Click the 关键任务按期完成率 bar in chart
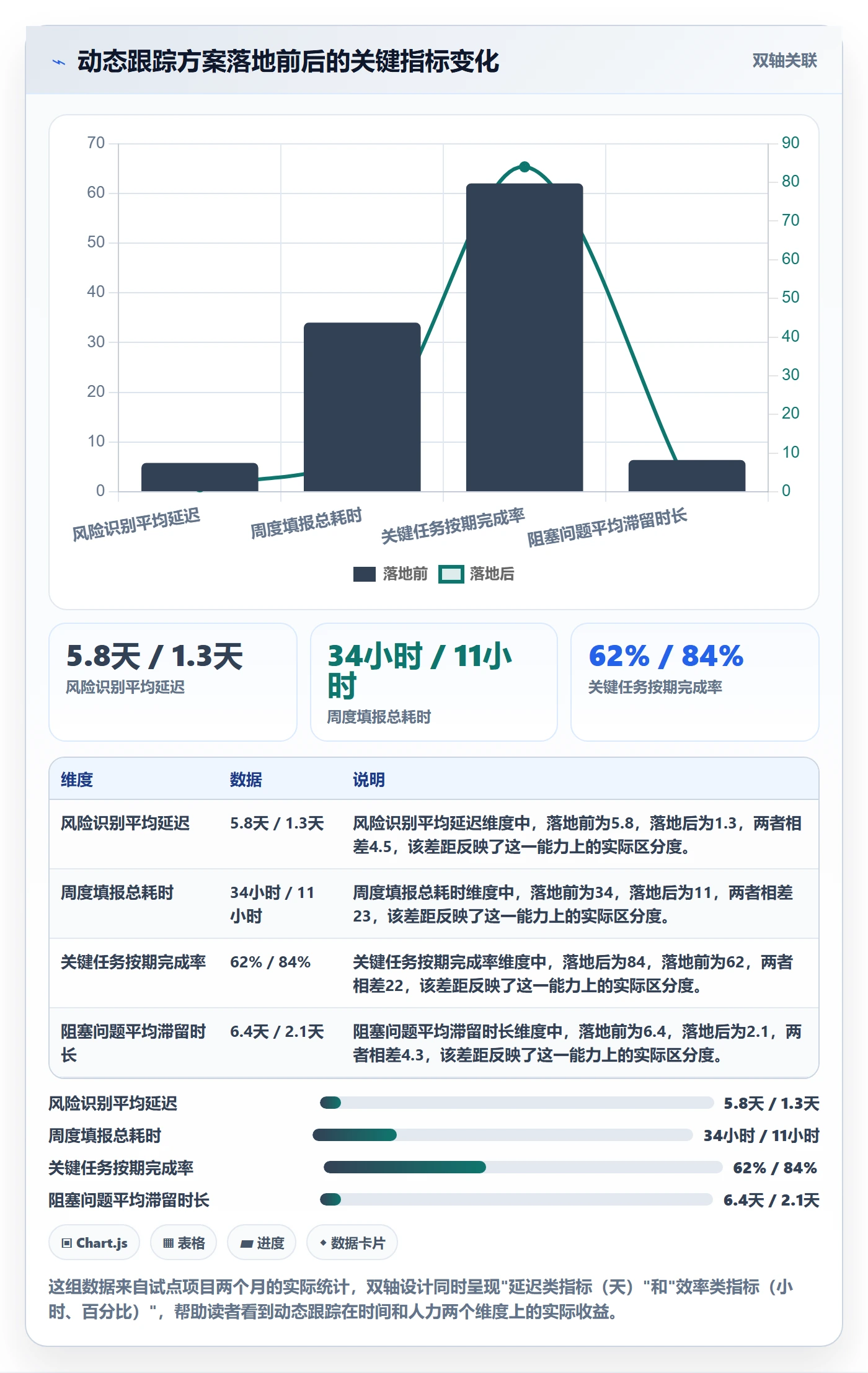Screen dimensions: 868x1373 tap(525, 337)
